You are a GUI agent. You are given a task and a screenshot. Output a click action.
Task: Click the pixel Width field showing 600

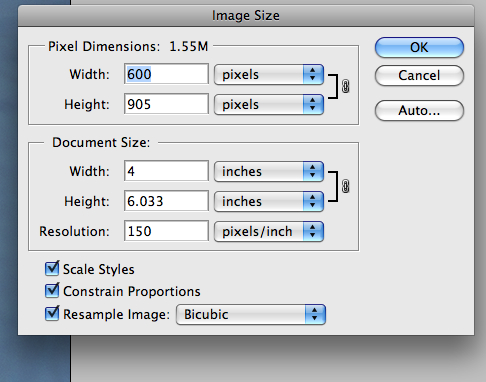pos(166,74)
